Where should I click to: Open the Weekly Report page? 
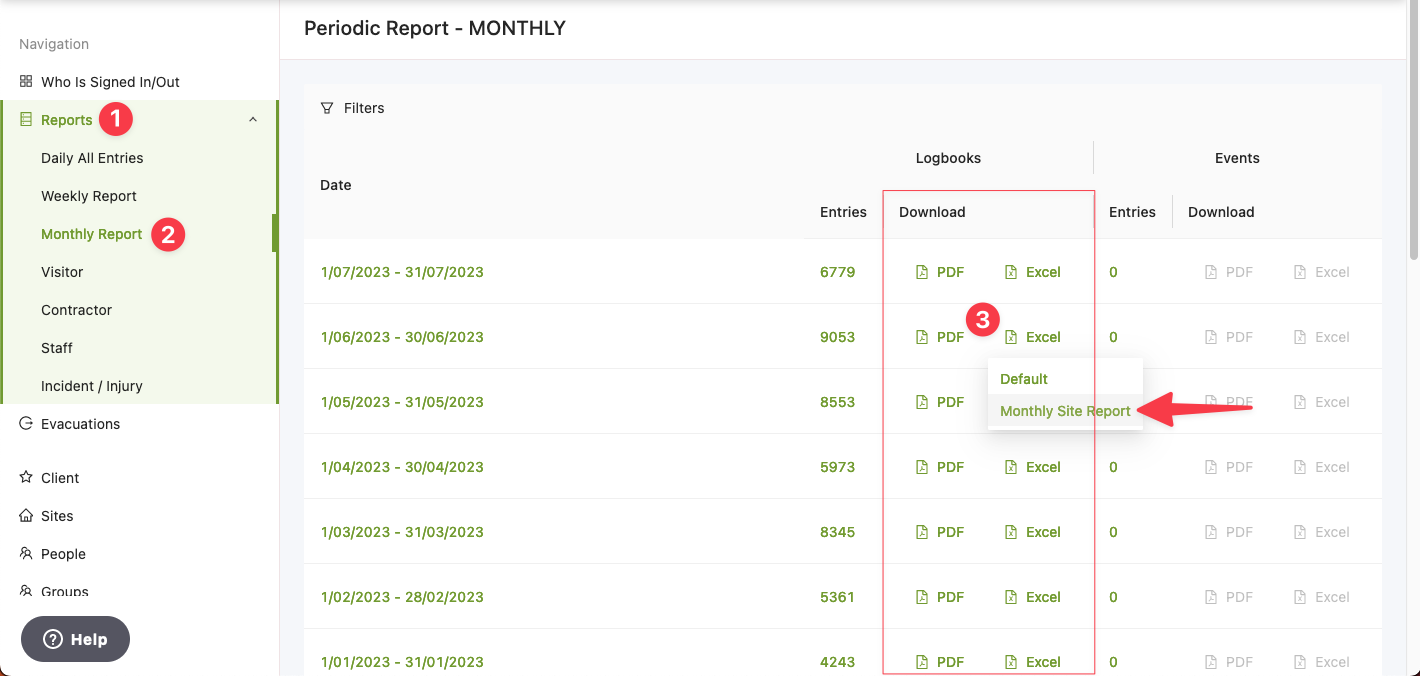click(89, 196)
